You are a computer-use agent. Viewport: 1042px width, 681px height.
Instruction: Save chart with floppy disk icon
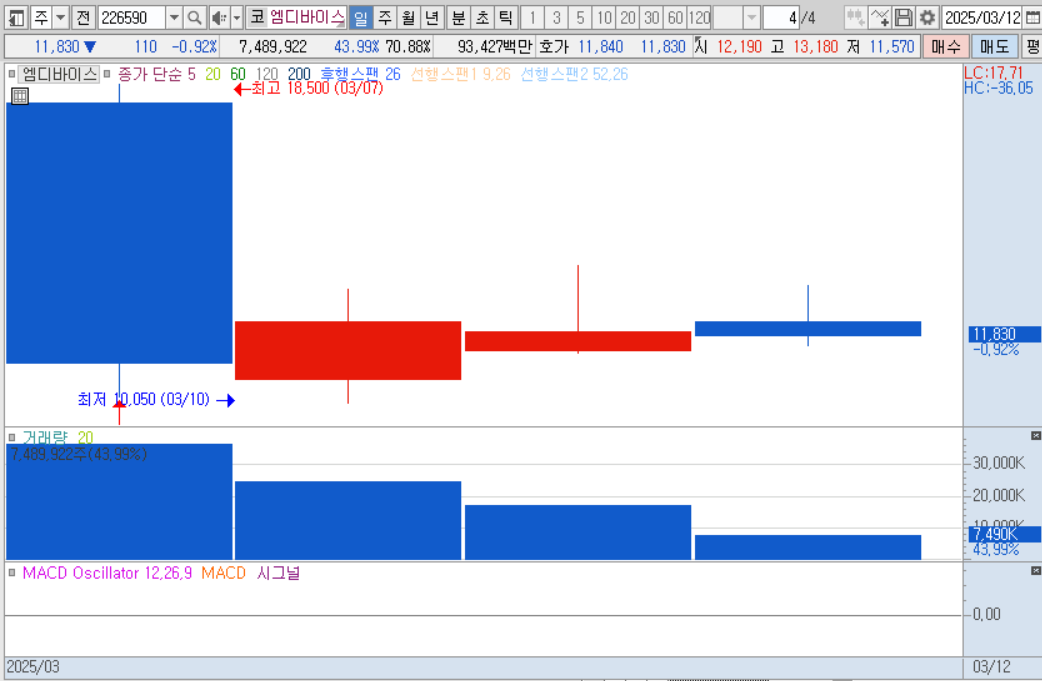(904, 18)
